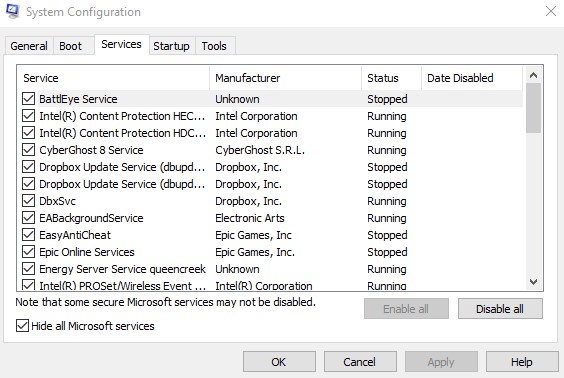
Task: Click the Electronic Arts manufacturer cell
Action: point(250,218)
